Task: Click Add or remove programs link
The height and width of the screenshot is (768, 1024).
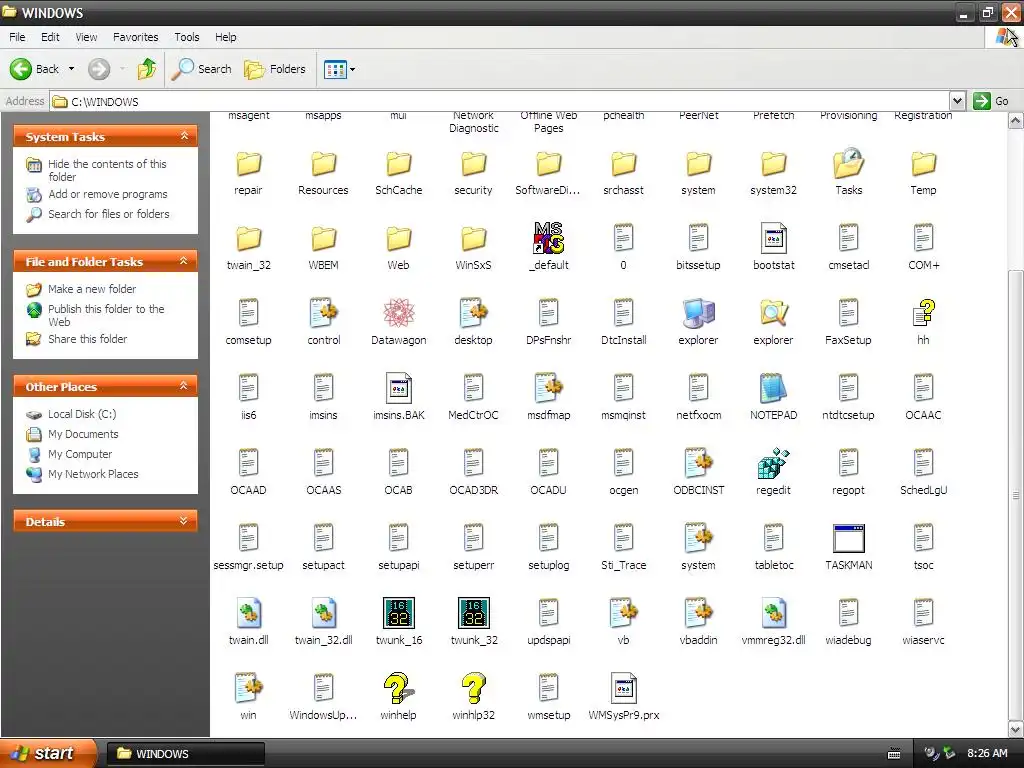Action: click(108, 194)
